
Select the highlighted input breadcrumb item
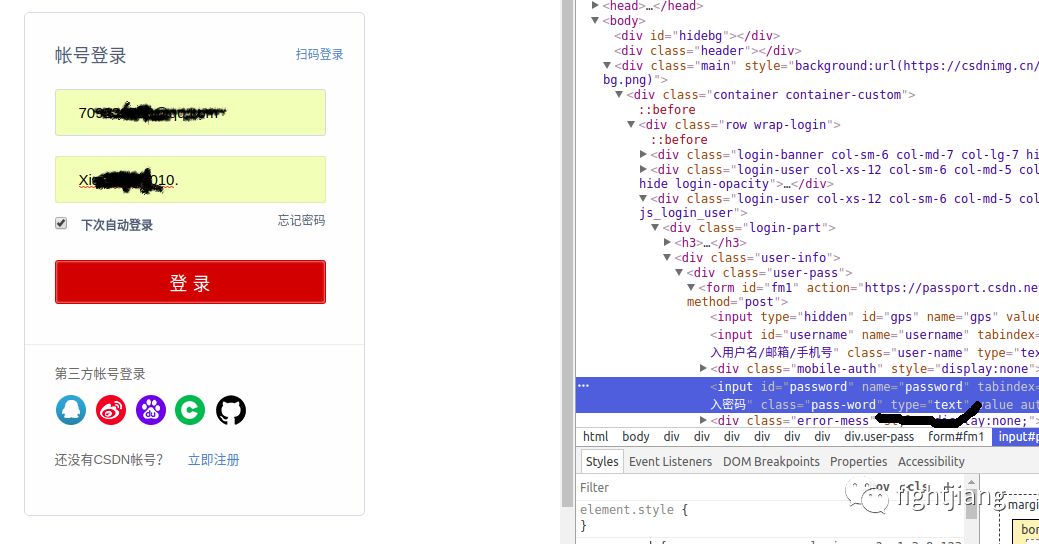tap(1016, 437)
